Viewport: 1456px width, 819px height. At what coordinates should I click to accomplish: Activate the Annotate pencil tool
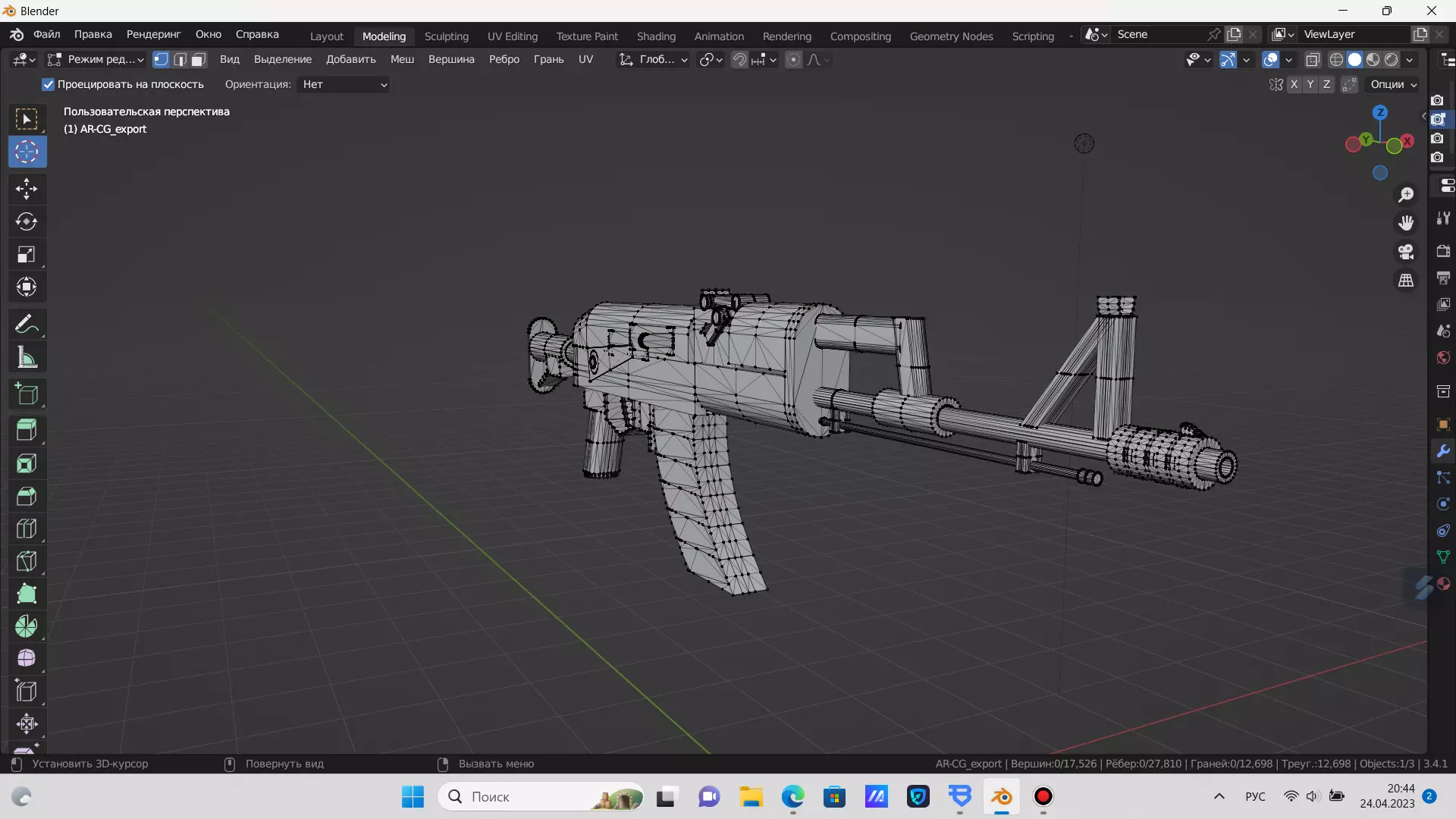pyautogui.click(x=27, y=325)
